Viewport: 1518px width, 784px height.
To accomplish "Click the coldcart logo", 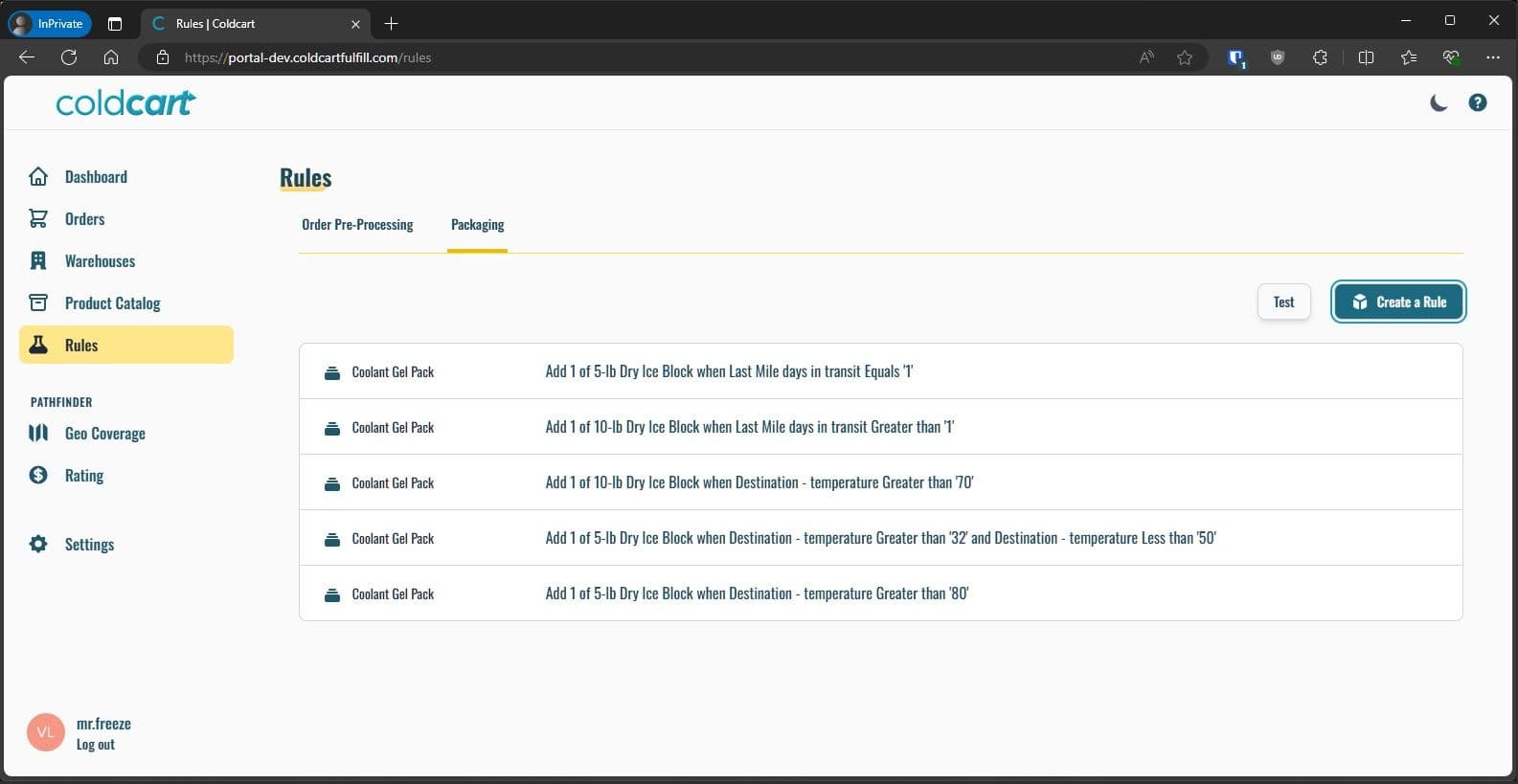I will click(125, 102).
